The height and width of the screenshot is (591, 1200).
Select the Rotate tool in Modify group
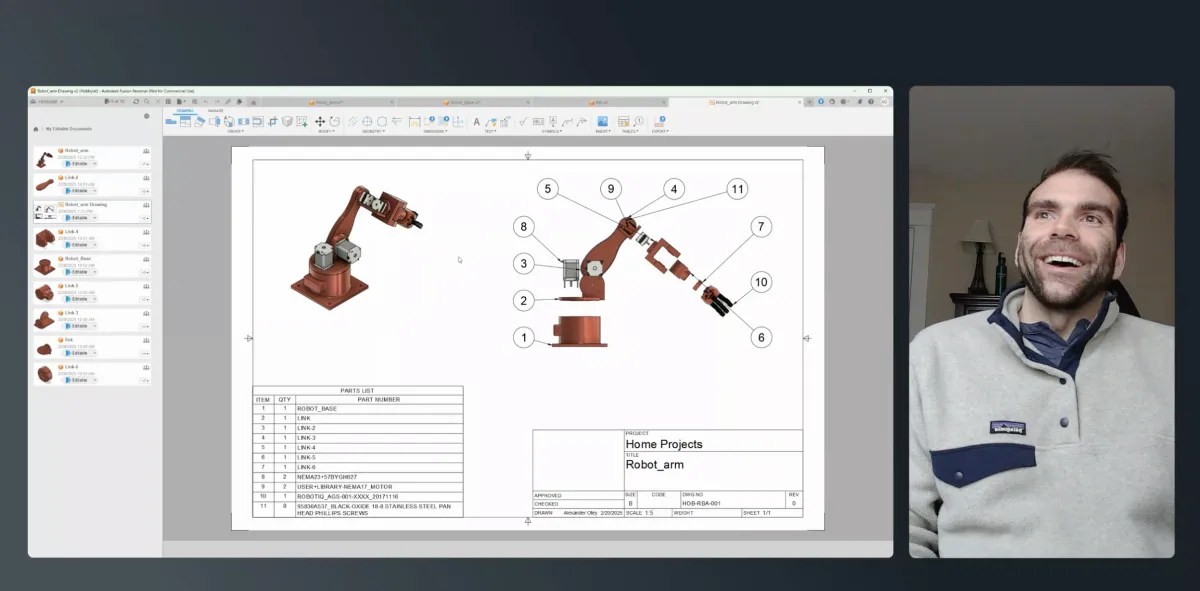coord(335,122)
